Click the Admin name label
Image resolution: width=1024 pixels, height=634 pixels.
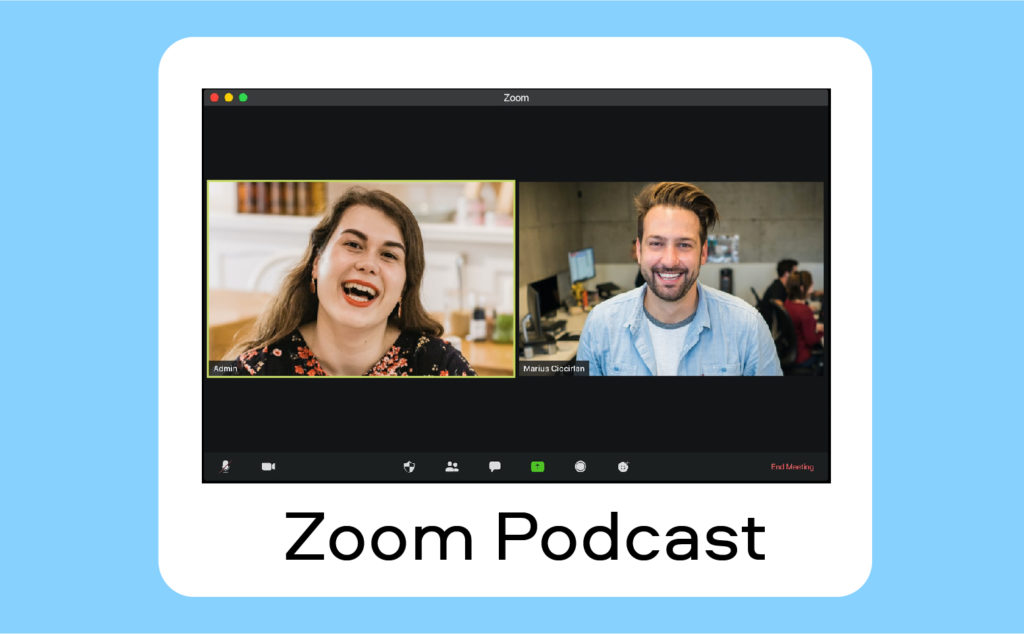tap(227, 368)
